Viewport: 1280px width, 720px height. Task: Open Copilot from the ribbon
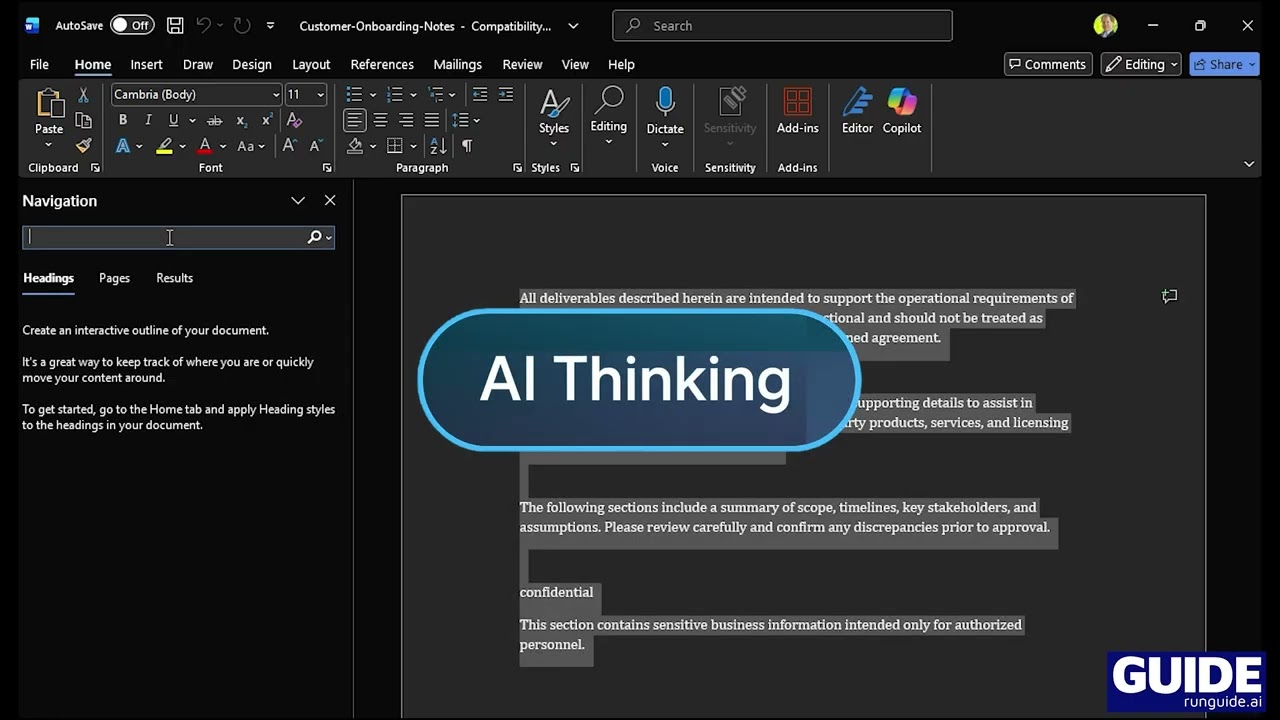click(901, 111)
